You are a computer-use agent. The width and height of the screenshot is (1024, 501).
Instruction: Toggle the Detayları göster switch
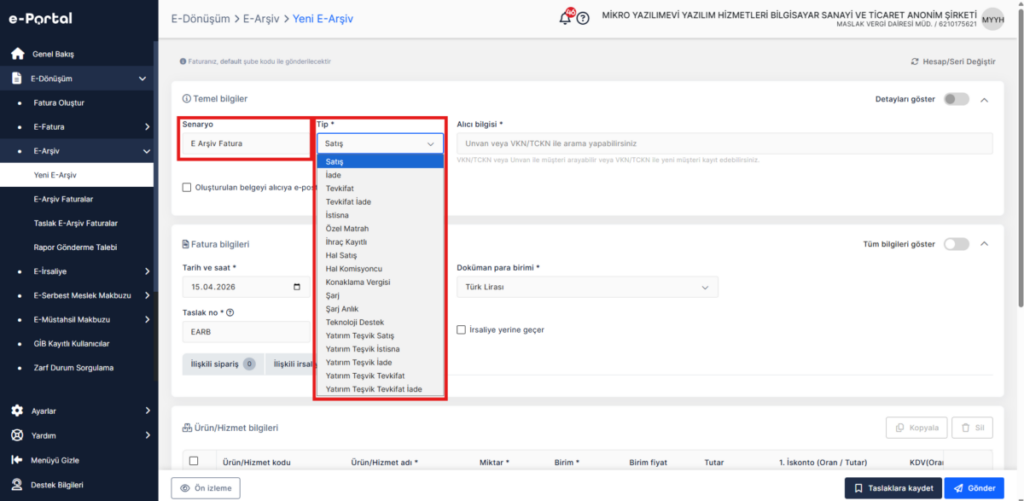[x=956, y=99]
